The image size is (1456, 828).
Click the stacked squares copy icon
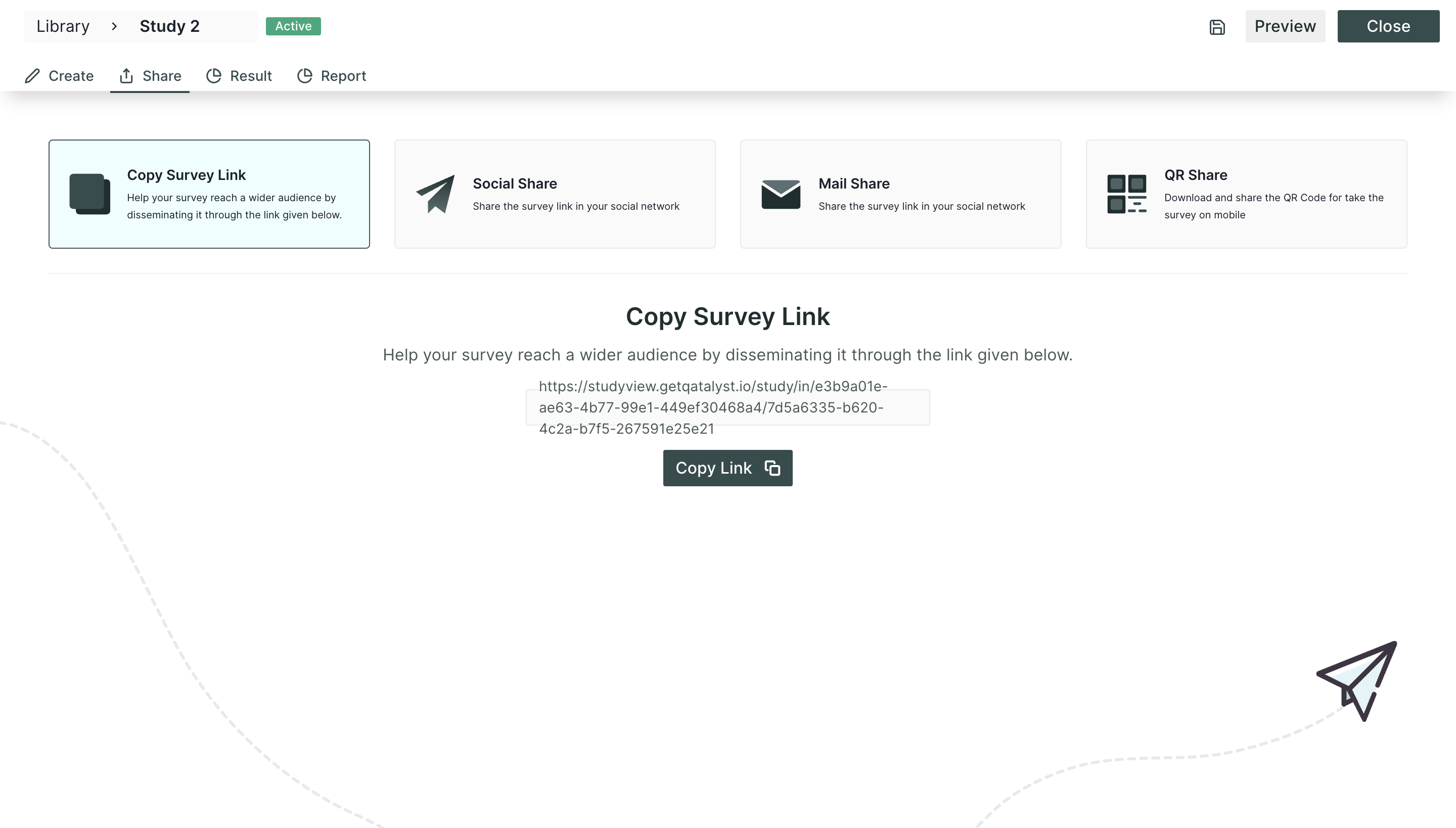(90, 194)
